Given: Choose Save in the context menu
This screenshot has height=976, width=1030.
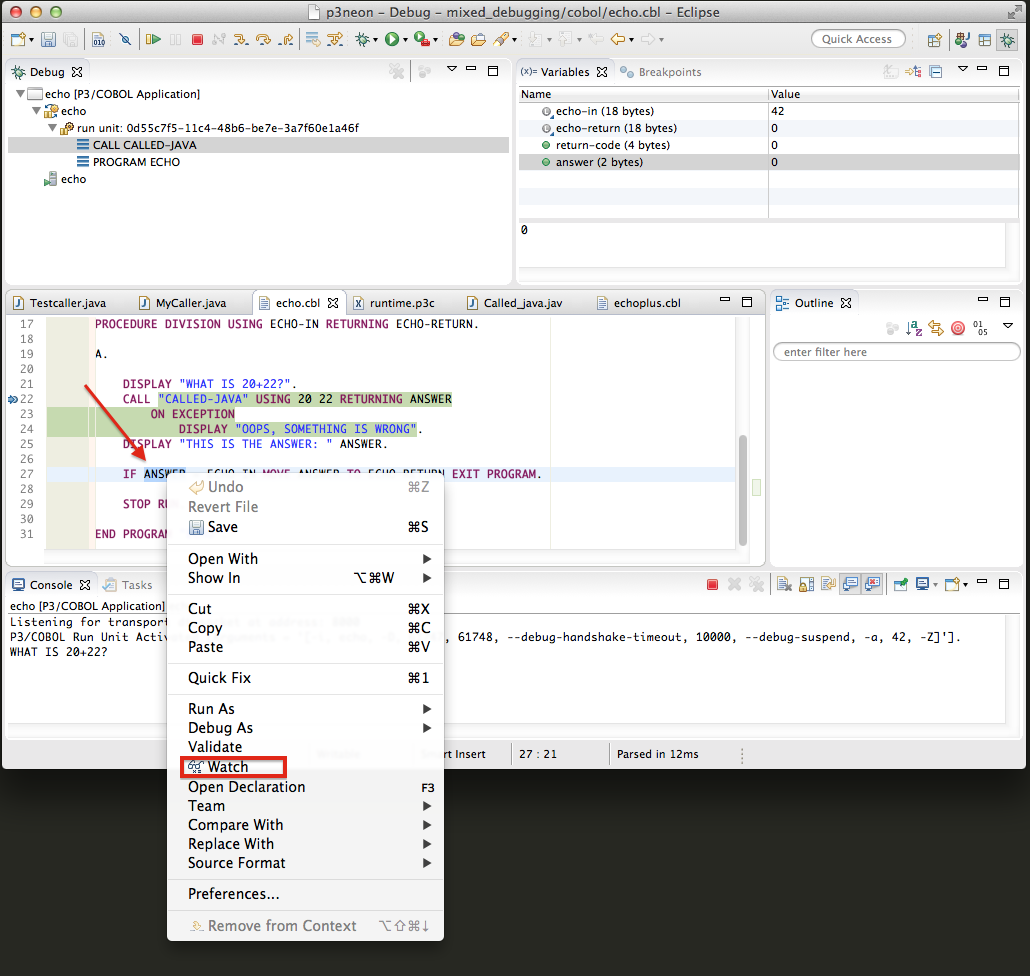Looking at the screenshot, I should click(x=305, y=527).
